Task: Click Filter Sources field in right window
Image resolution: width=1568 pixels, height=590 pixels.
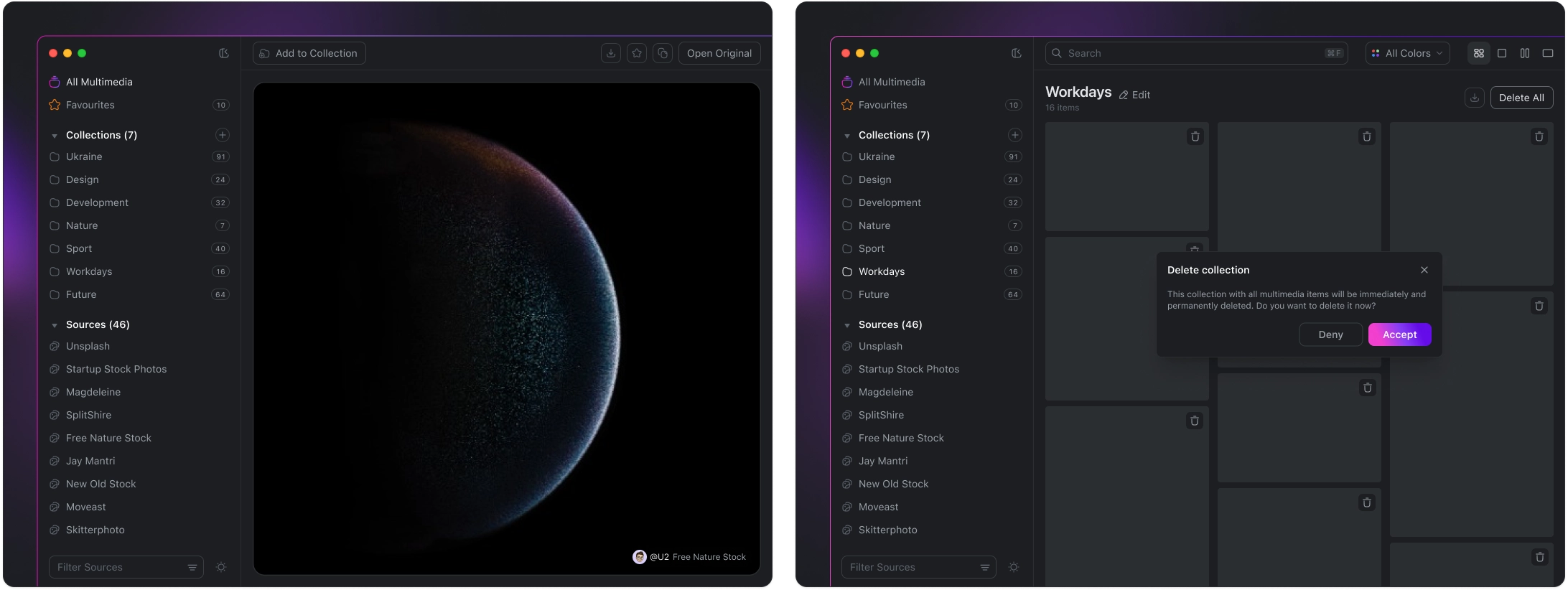Action: pyautogui.click(x=919, y=567)
